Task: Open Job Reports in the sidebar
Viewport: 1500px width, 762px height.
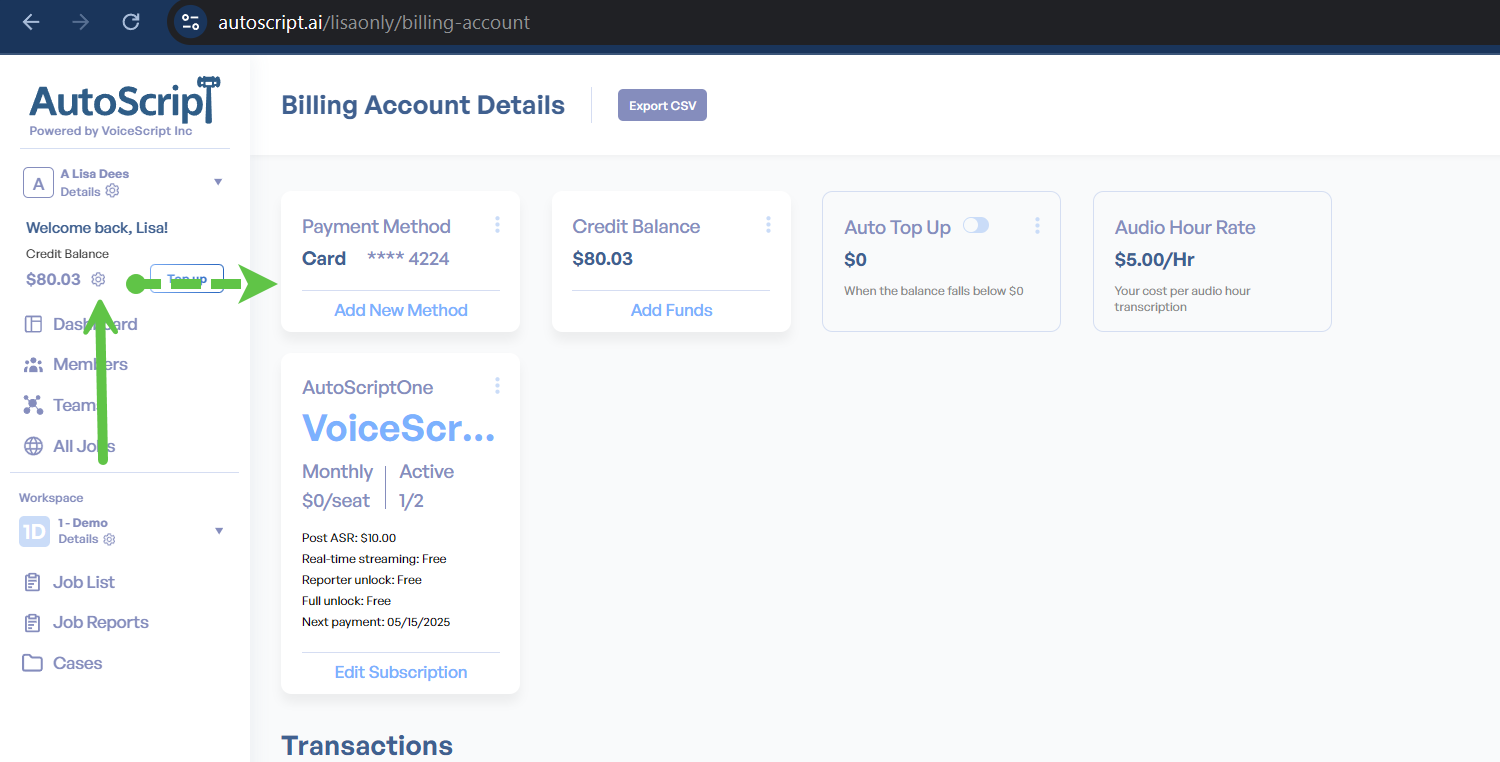Action: tap(101, 622)
